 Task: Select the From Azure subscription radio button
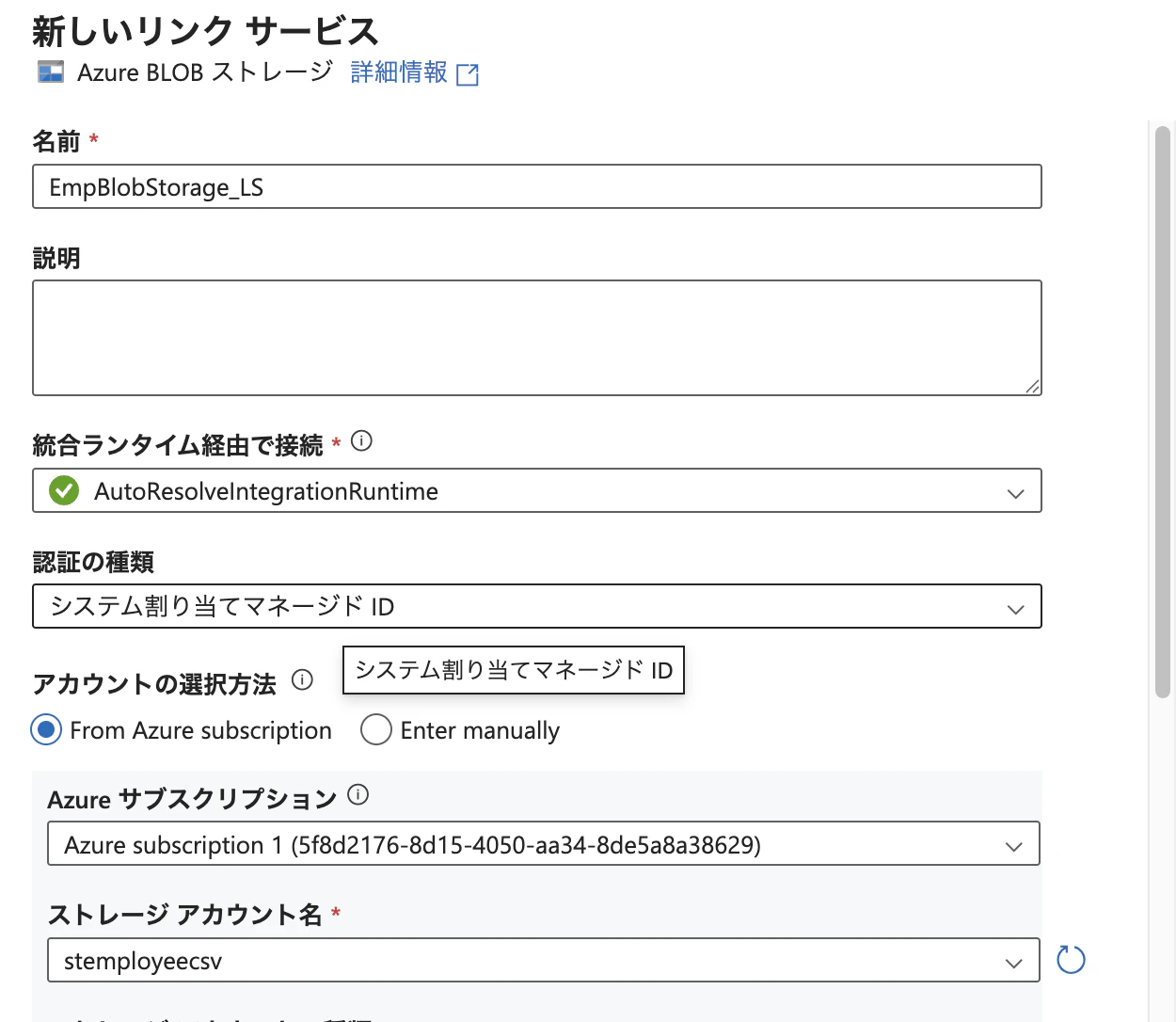pos(45,729)
